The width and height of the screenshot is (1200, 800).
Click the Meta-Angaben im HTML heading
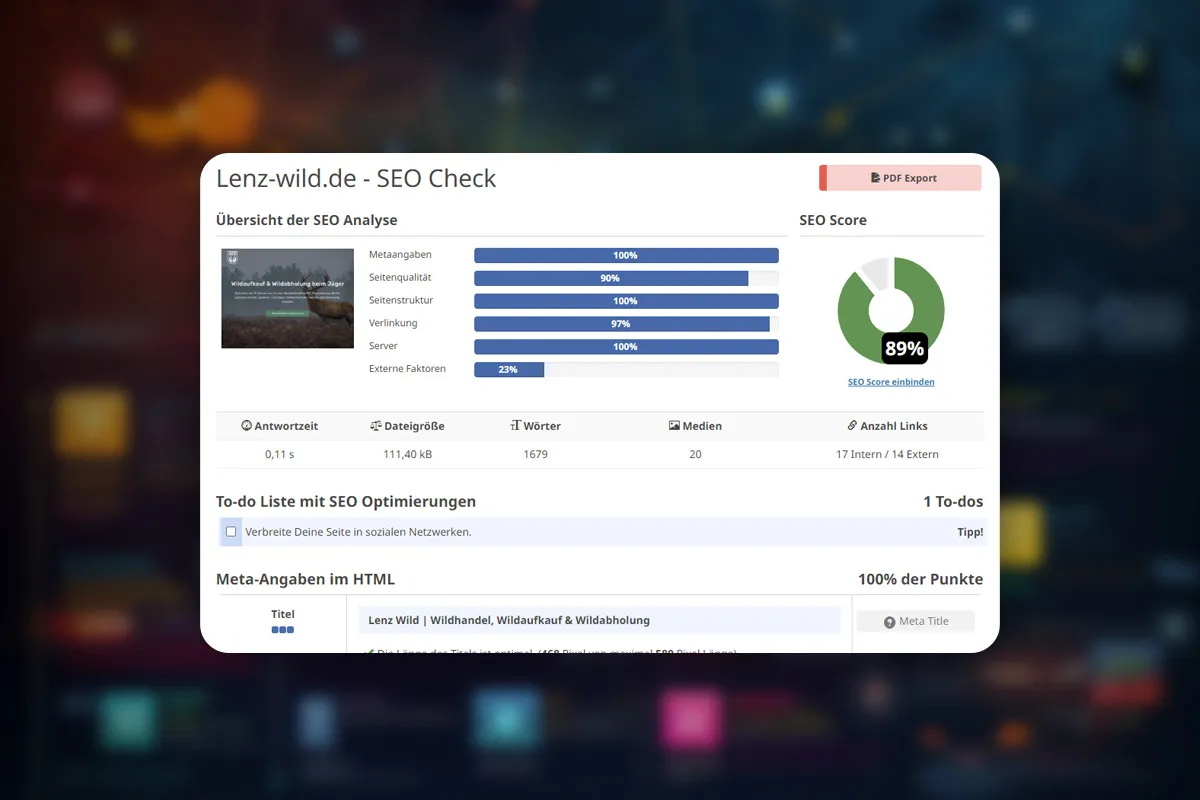[305, 579]
